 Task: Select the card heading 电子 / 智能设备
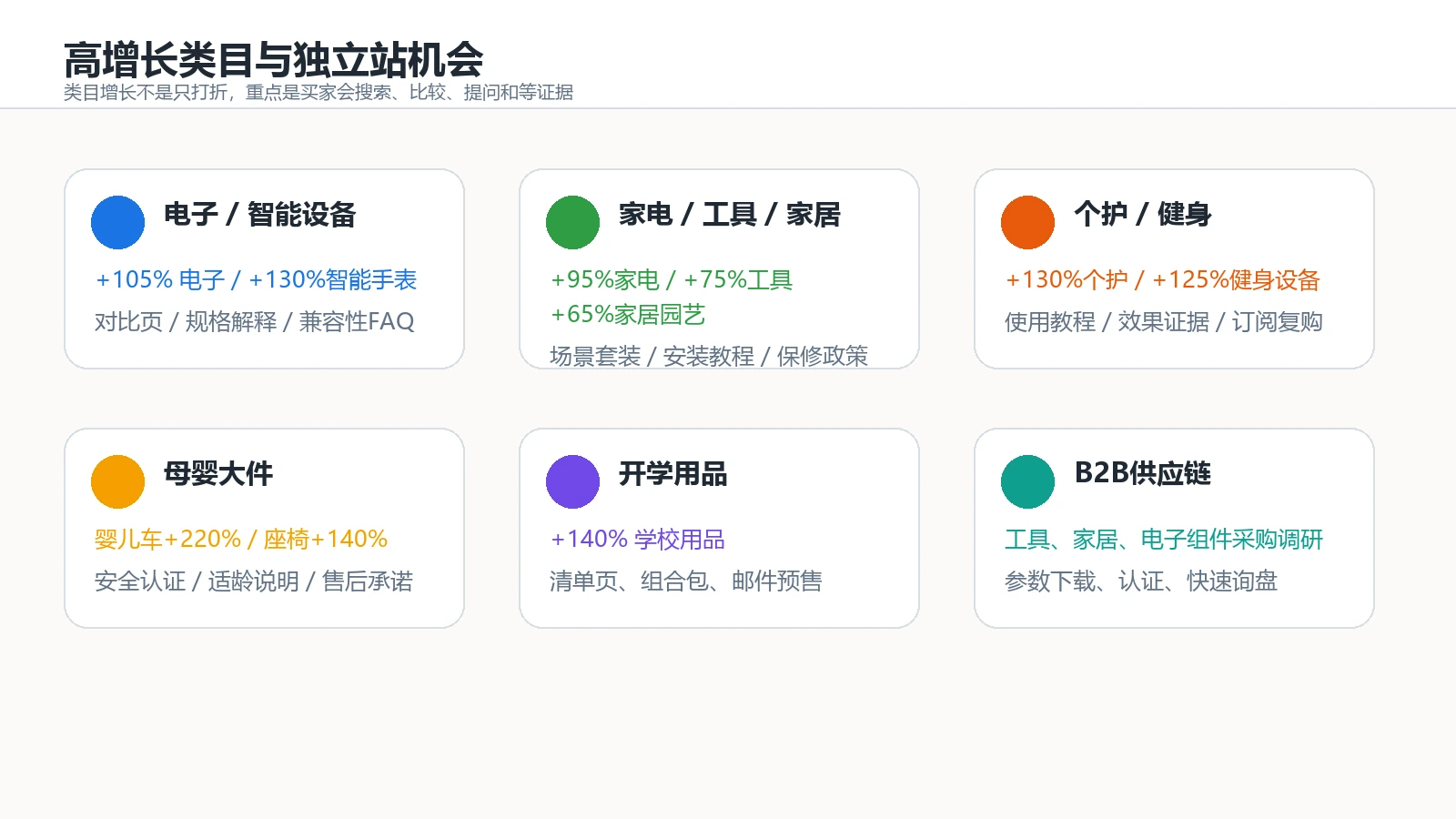coord(259,215)
